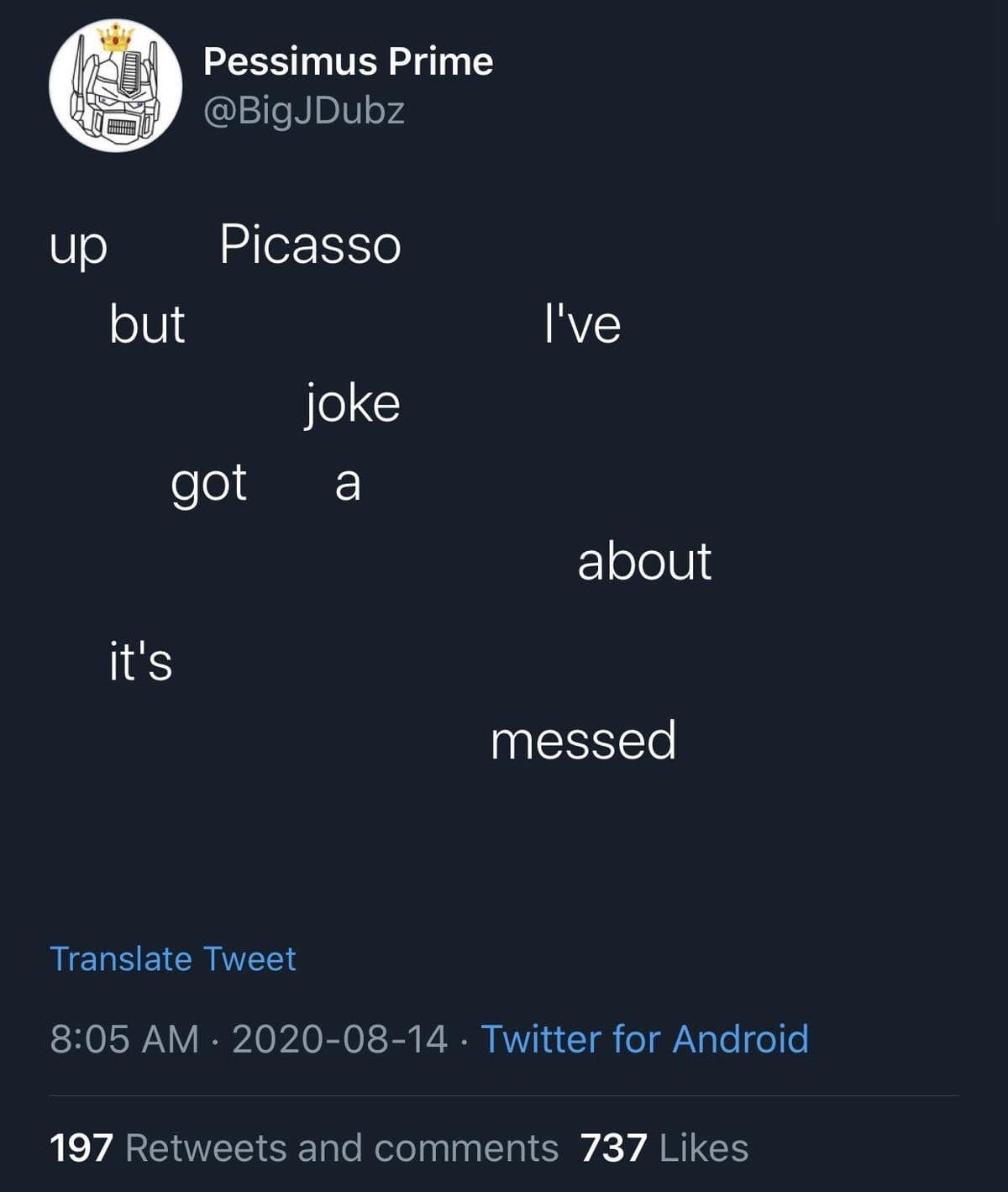View the 737 Likes list

point(664,1147)
